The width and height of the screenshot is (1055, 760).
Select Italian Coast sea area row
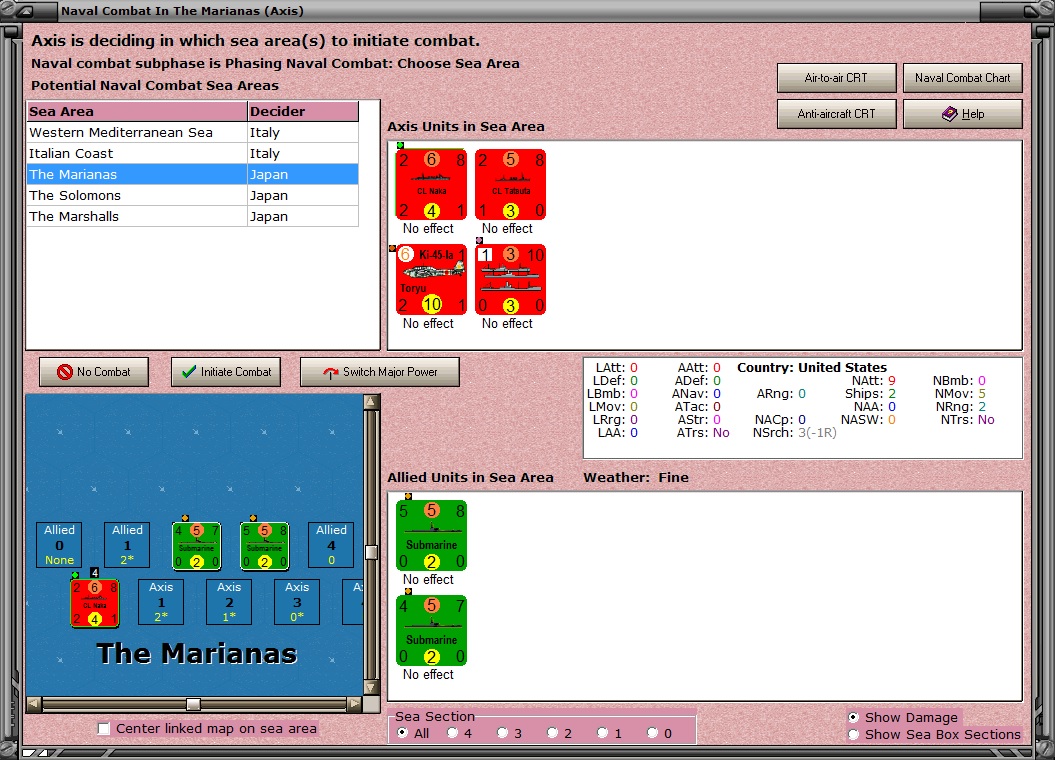[x=192, y=153]
